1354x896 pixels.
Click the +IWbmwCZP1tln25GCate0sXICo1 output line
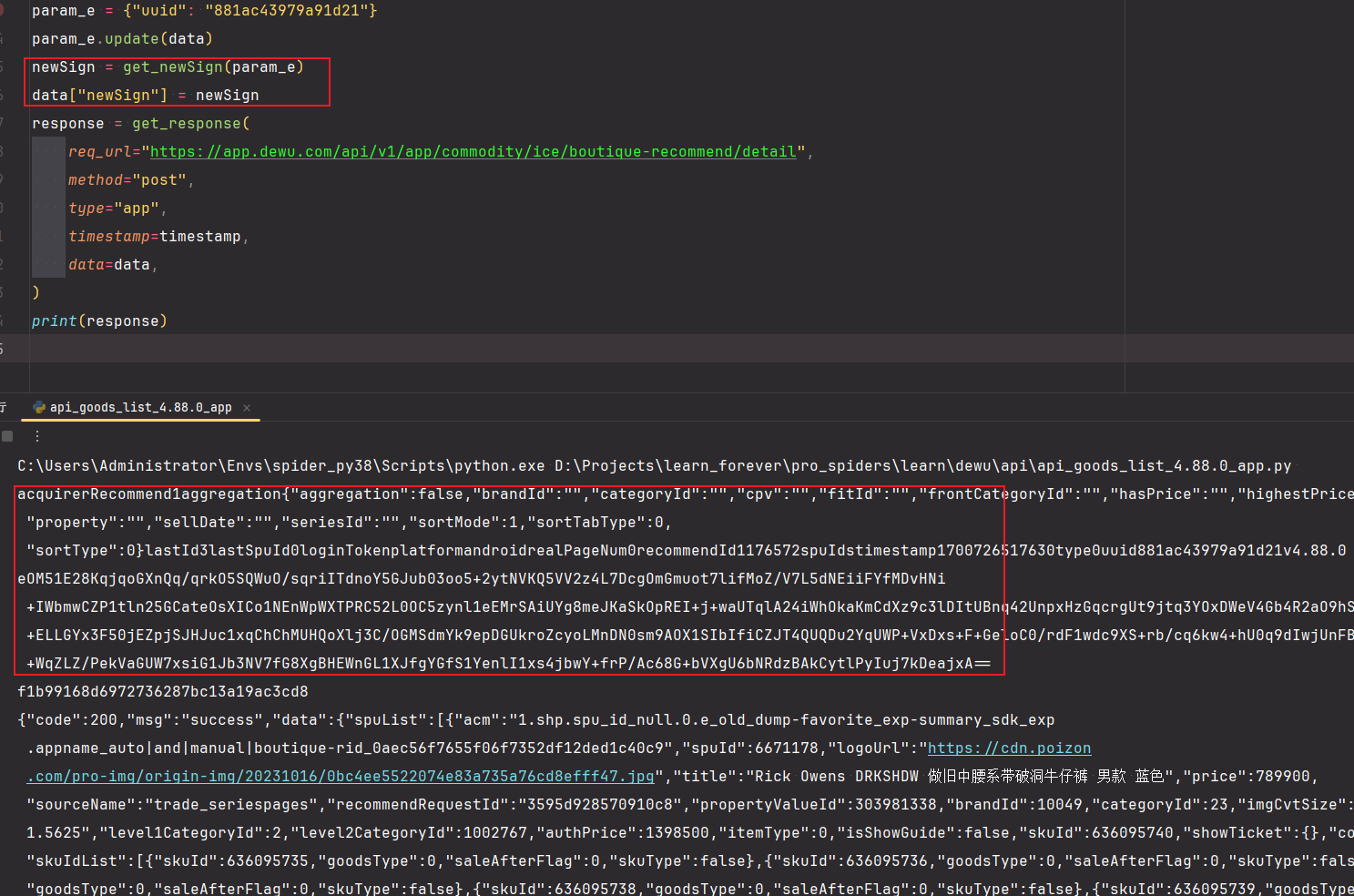click(x=690, y=607)
